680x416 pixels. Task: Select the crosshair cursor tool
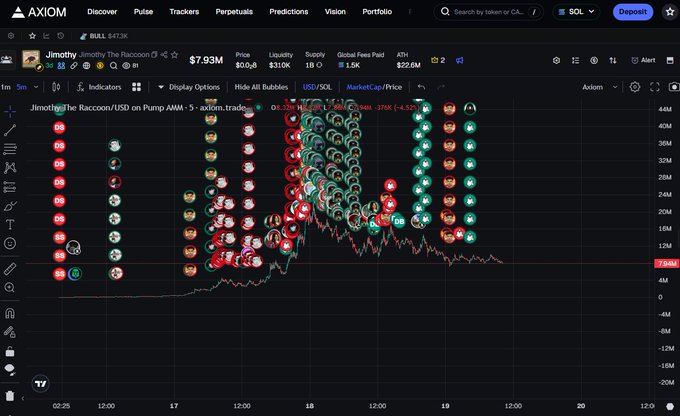[x=10, y=111]
